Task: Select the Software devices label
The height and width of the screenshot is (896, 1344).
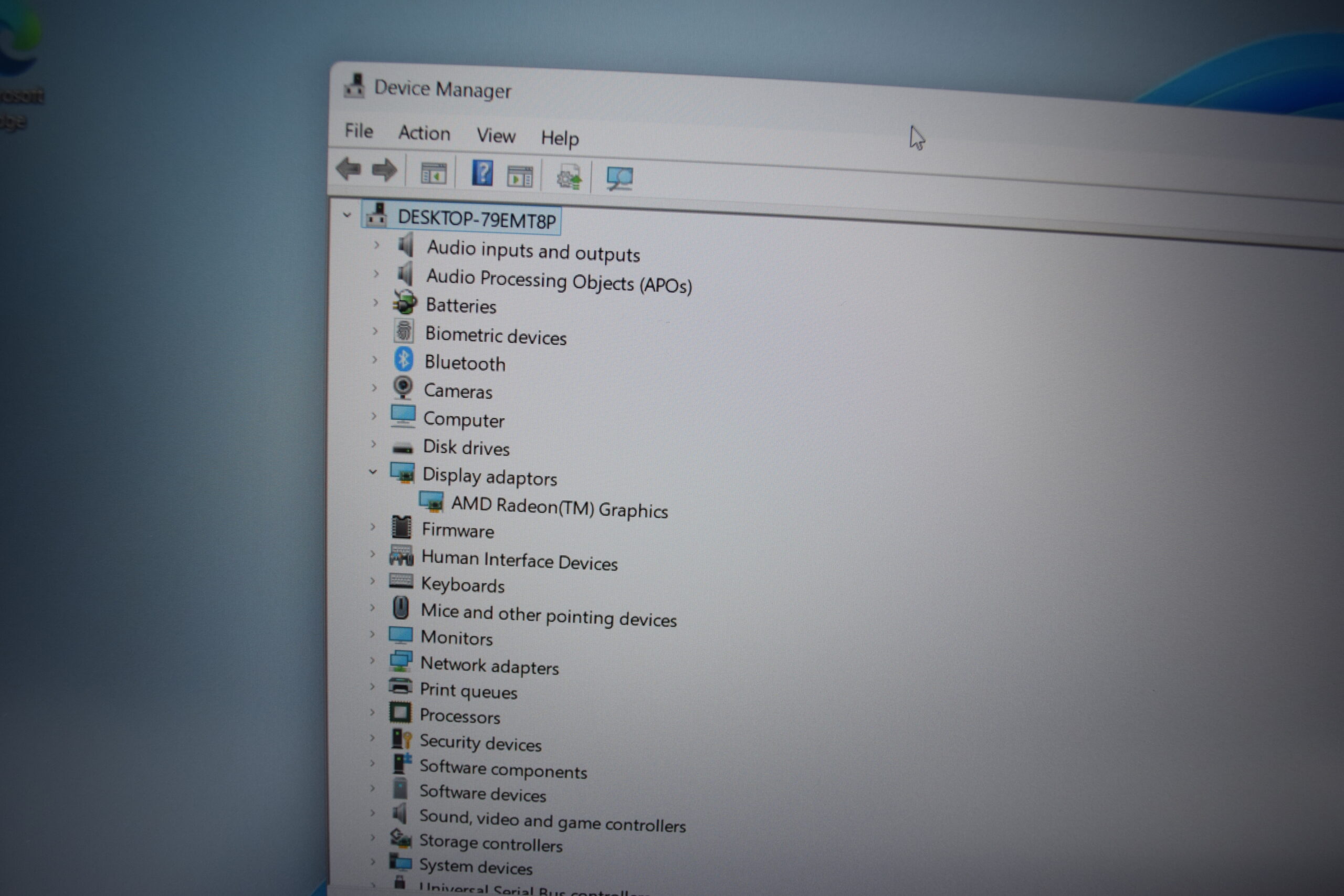Action: (482, 793)
